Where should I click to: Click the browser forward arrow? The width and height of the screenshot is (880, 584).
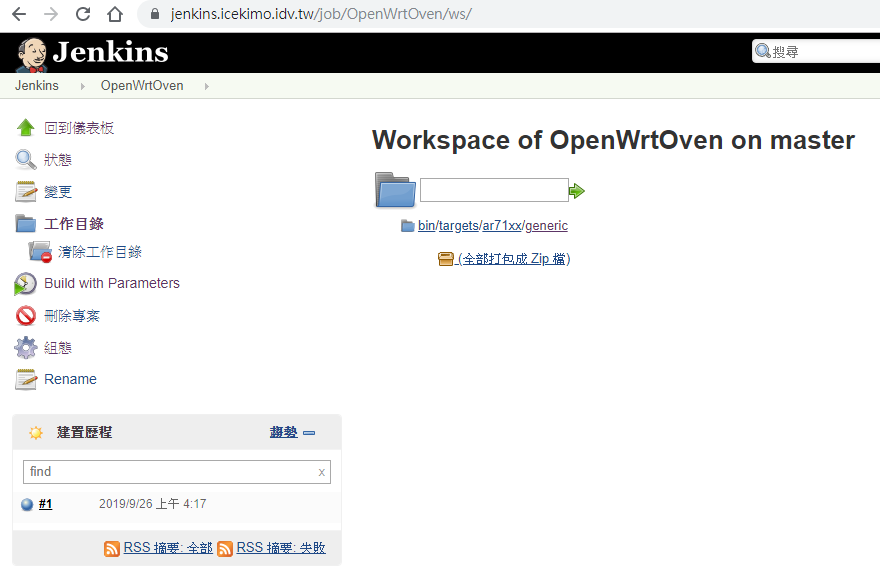coord(51,14)
